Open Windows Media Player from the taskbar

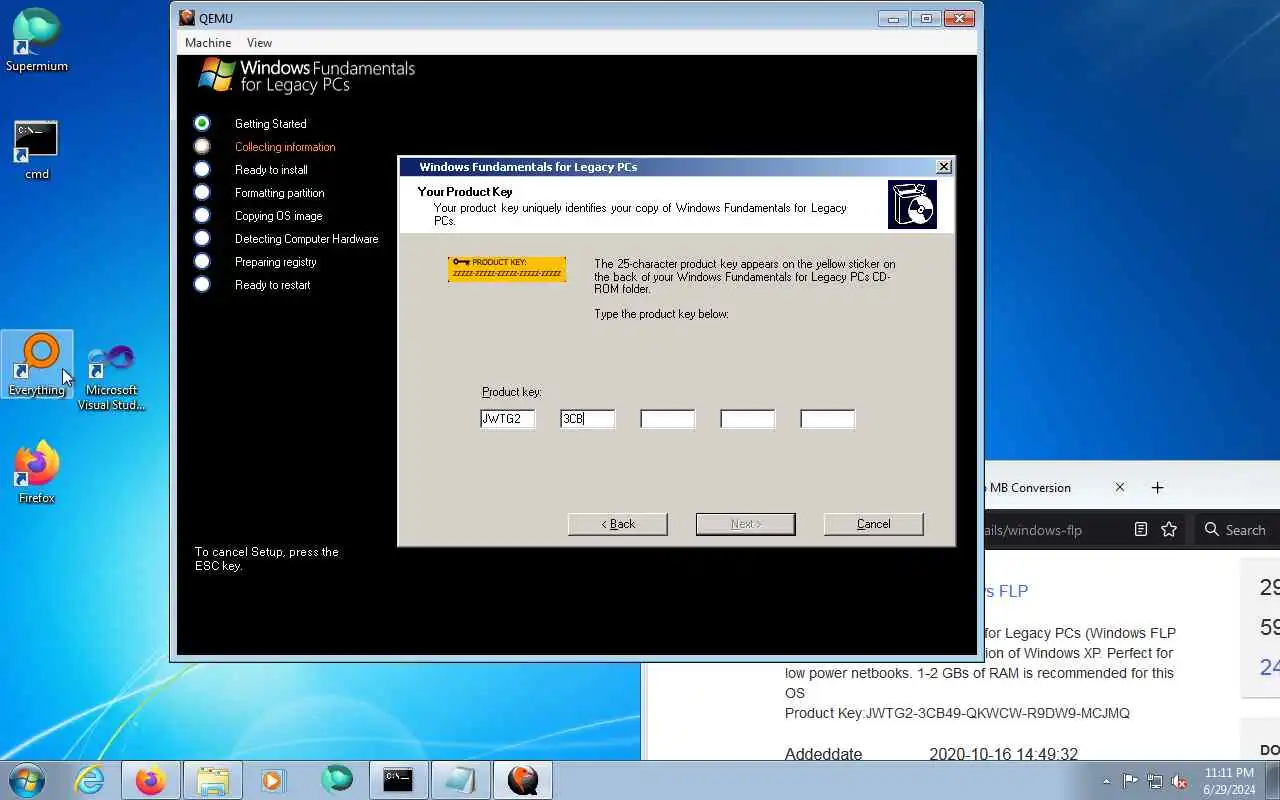pyautogui.click(x=273, y=780)
